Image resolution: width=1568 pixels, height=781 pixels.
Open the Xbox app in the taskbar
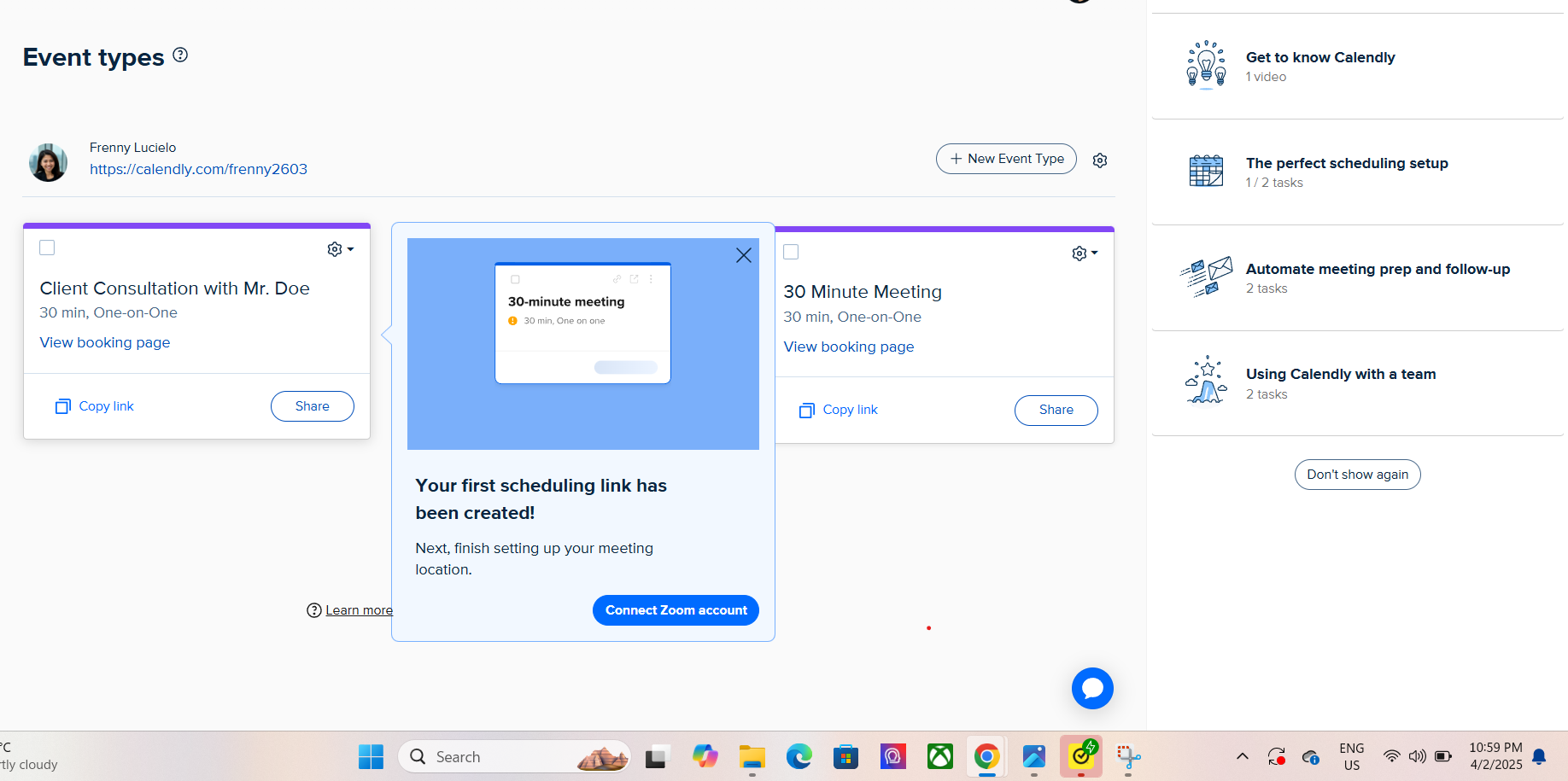pyautogui.click(x=940, y=757)
